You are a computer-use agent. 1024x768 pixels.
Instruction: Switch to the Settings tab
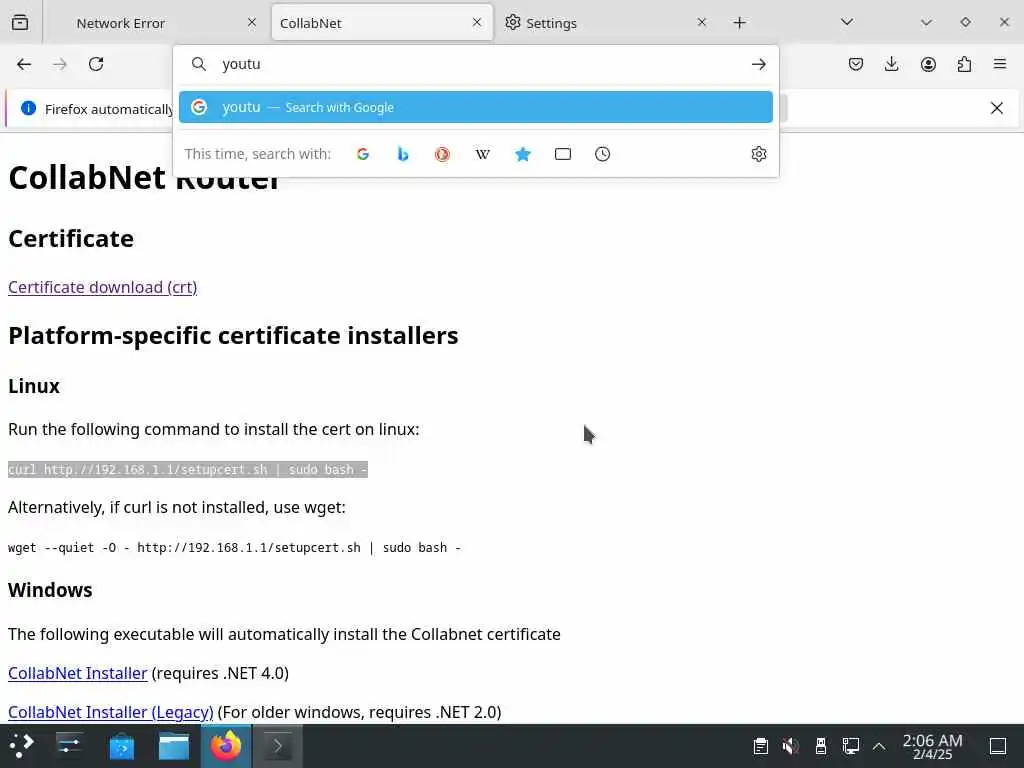605,23
